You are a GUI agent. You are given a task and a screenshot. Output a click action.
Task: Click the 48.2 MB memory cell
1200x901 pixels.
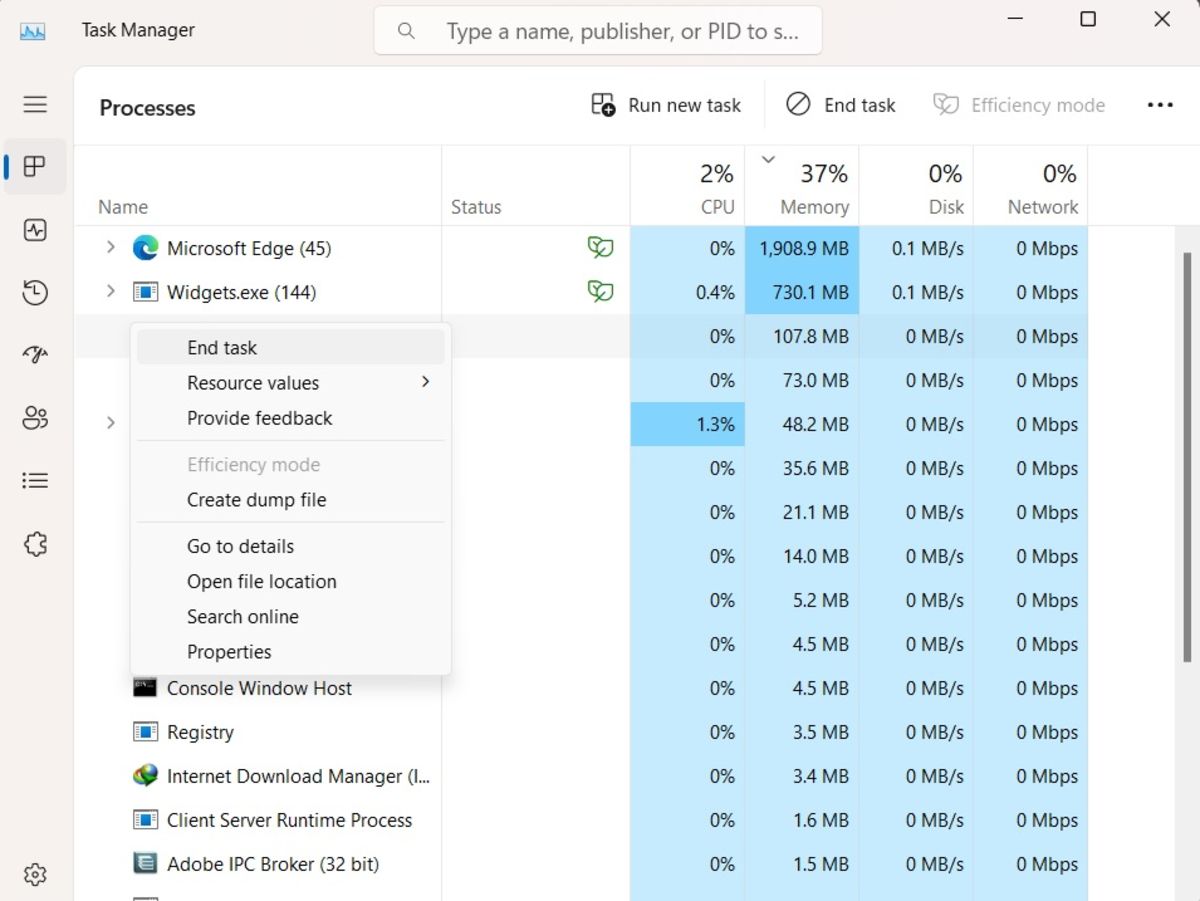point(801,424)
